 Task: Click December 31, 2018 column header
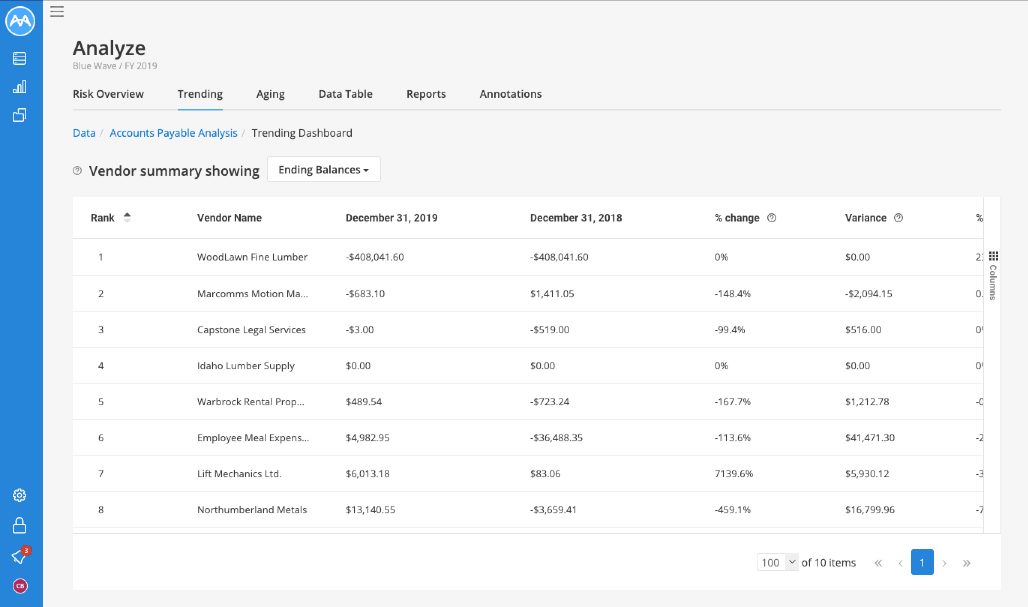coord(576,218)
